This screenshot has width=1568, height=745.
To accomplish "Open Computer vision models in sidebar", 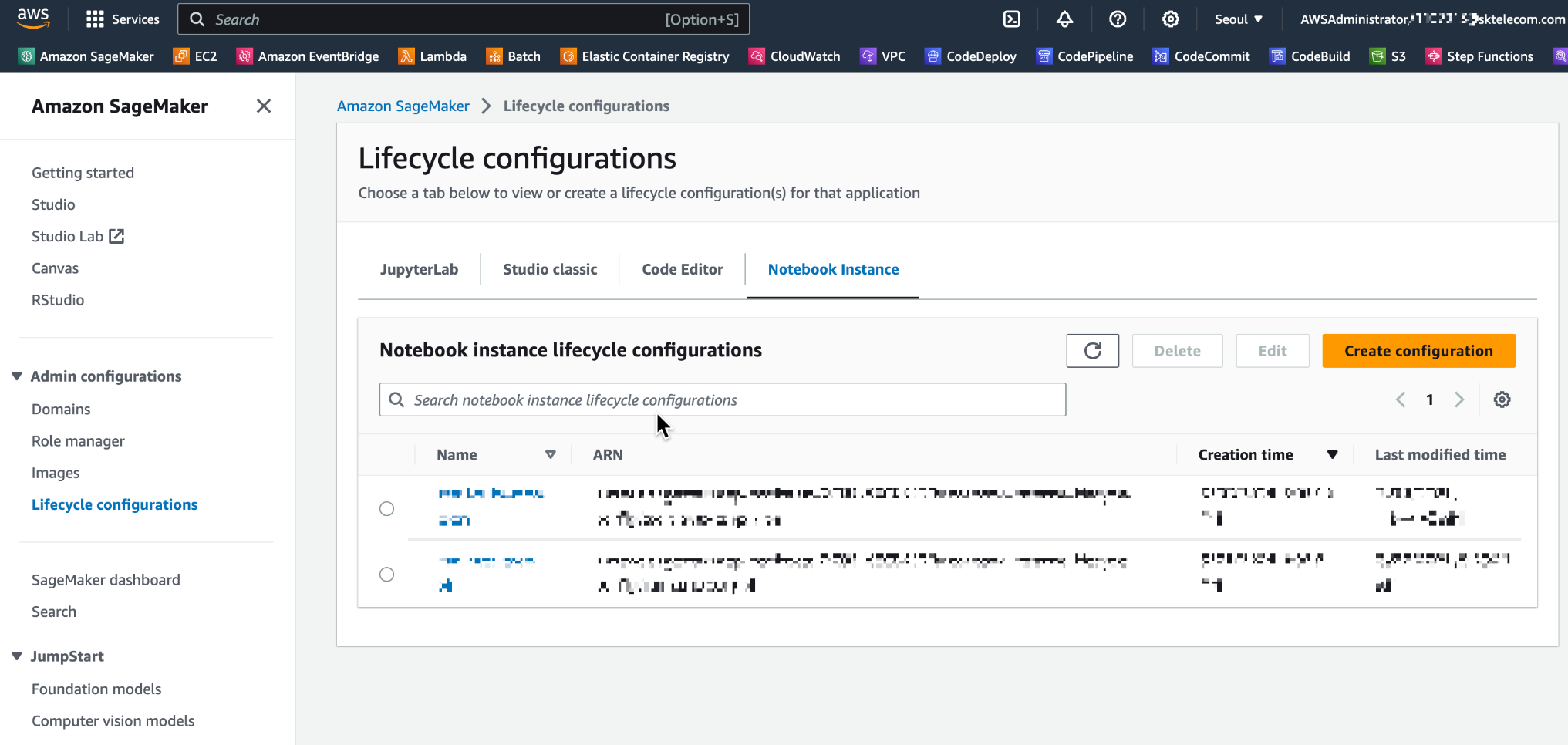I will click(x=113, y=721).
